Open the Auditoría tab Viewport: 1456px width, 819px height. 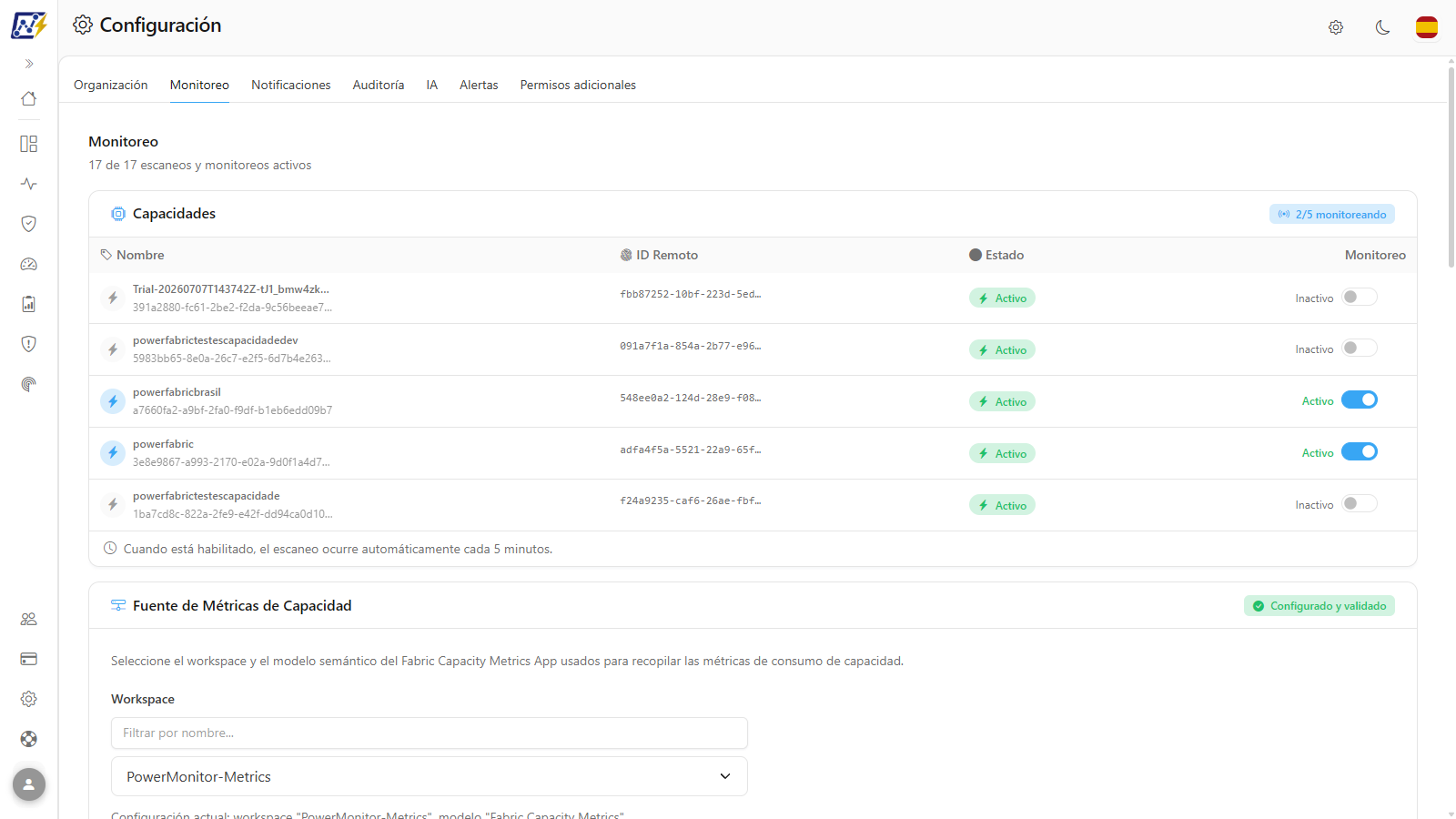coord(379,85)
